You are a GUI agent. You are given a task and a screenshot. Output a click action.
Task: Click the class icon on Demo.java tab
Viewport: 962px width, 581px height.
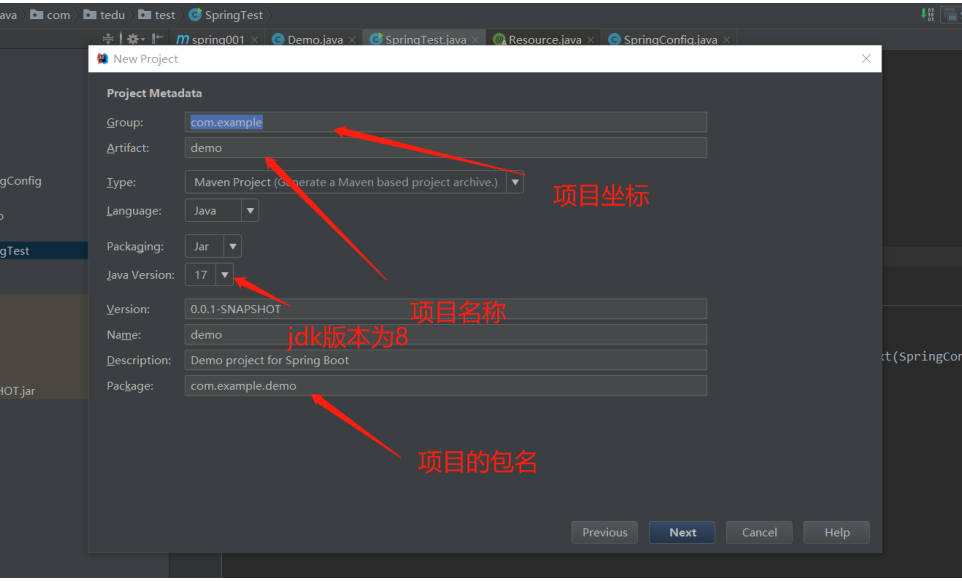point(278,40)
